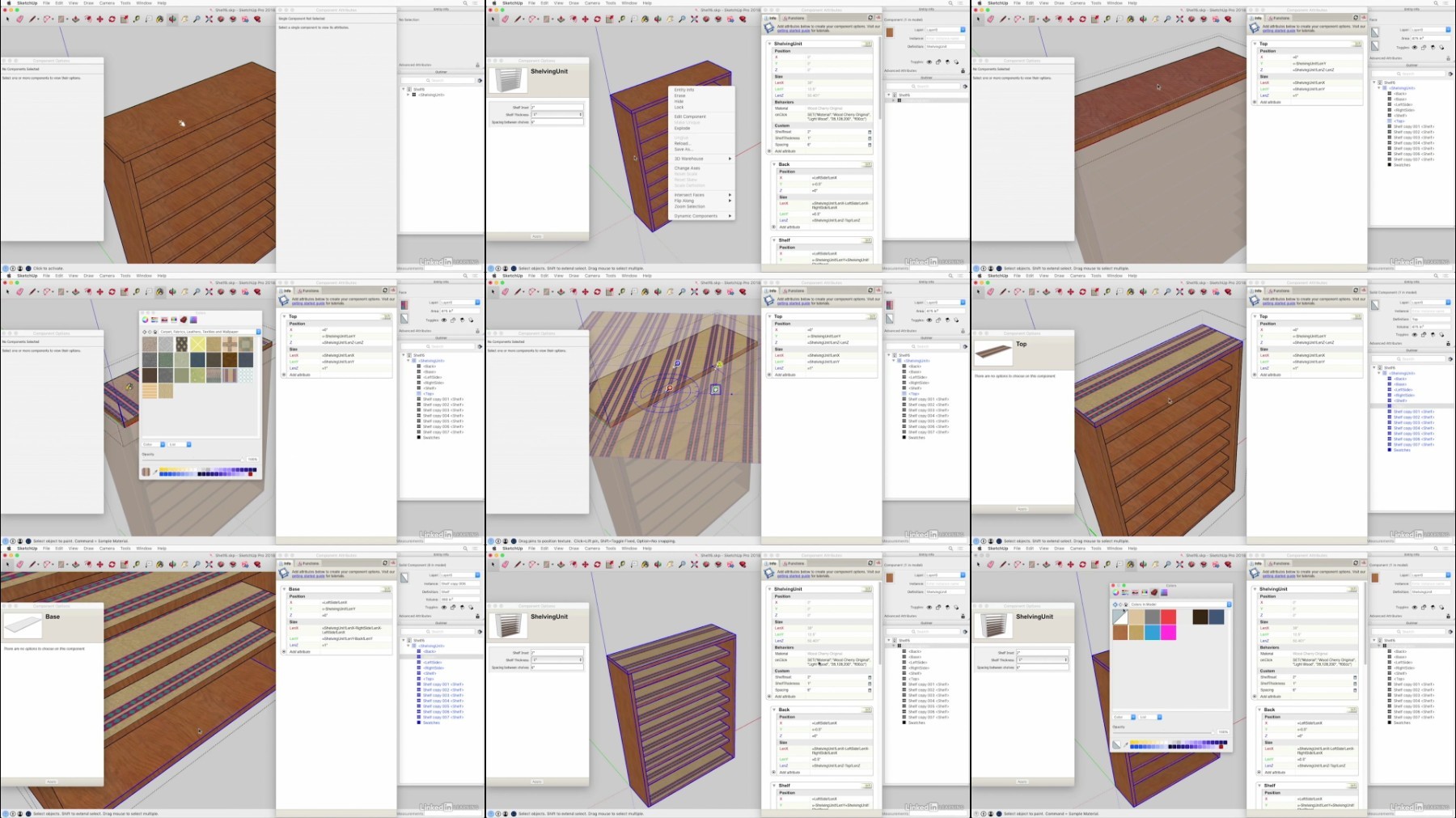This screenshot has height=818, width=1456.
Task: Pick Scale tool in the textile-swatches frame toolbar
Action: 124,291
